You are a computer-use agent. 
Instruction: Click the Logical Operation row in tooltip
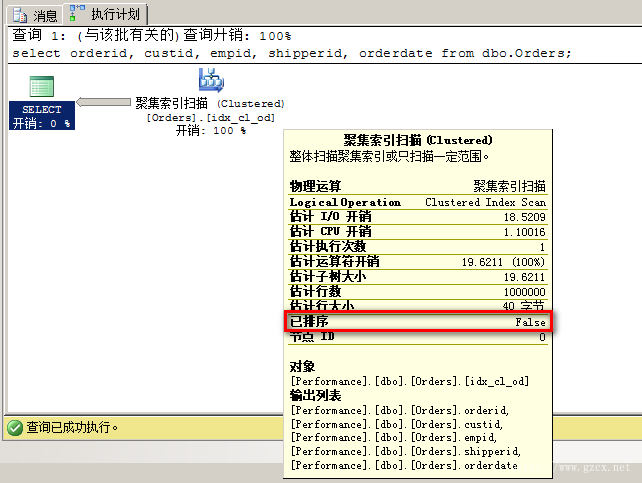click(418, 202)
